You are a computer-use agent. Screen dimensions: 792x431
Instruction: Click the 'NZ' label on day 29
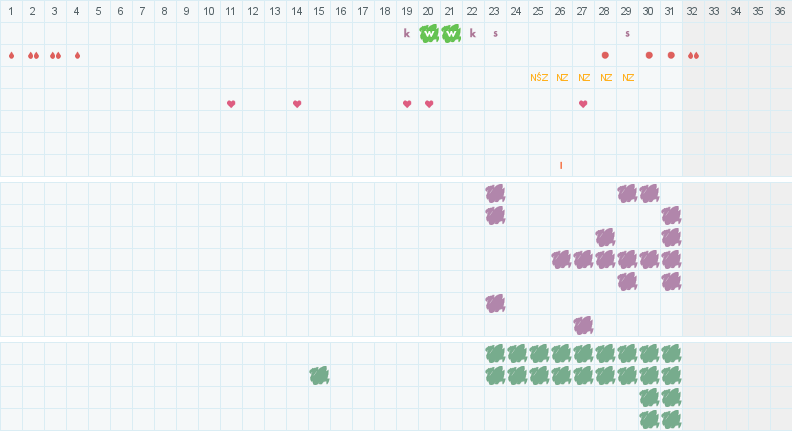(627, 77)
